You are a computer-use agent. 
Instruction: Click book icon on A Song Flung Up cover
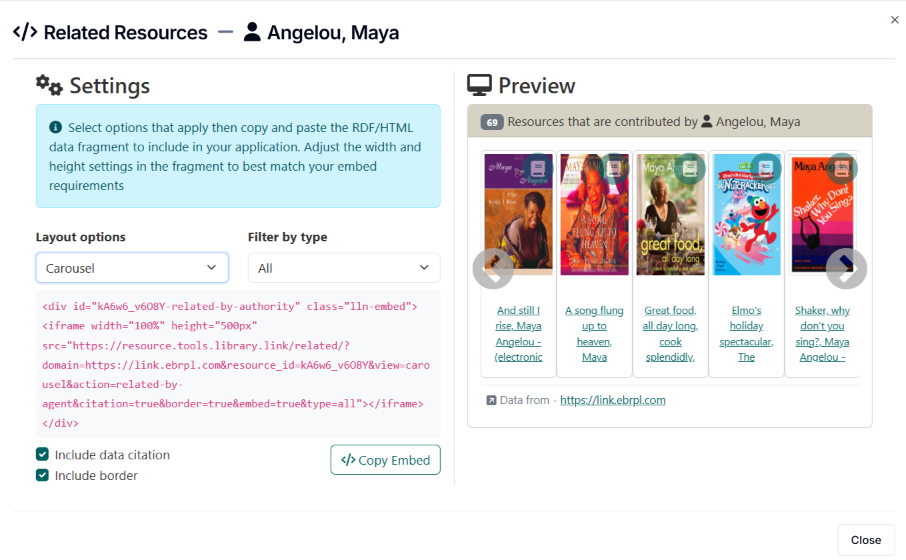click(x=613, y=168)
